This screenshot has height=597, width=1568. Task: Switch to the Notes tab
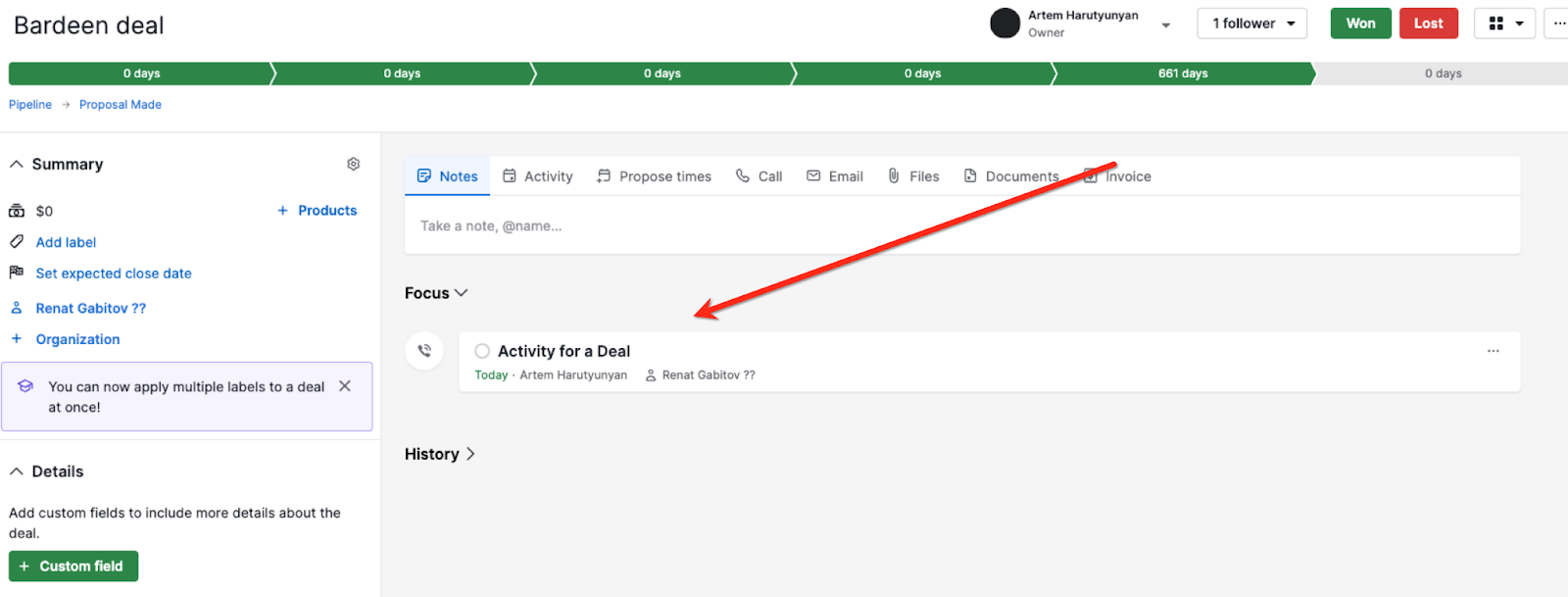click(x=448, y=176)
